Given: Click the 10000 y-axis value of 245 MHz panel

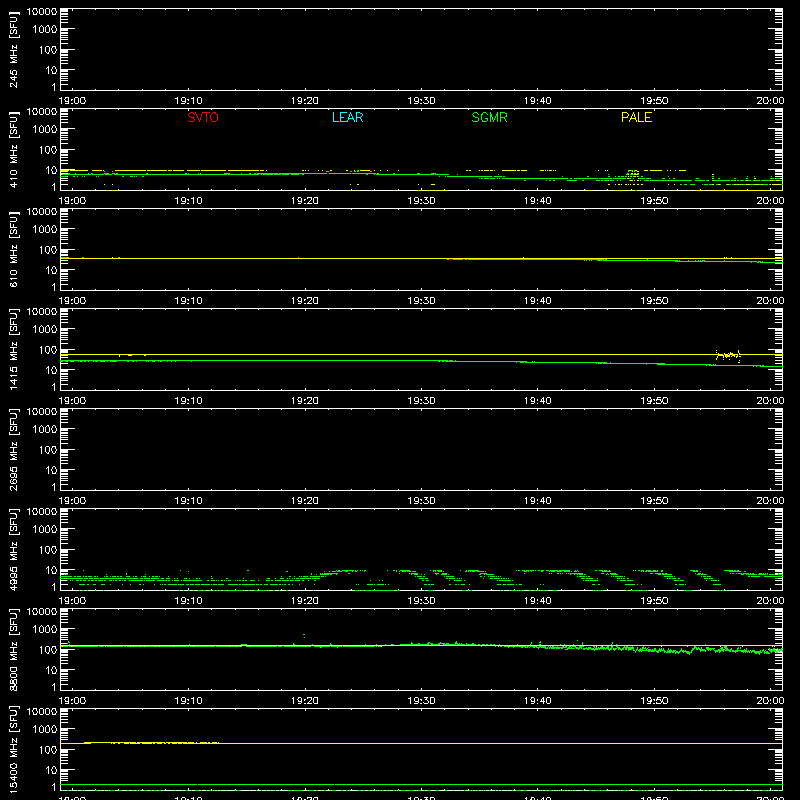Looking at the screenshot, I should pyautogui.click(x=42, y=12).
